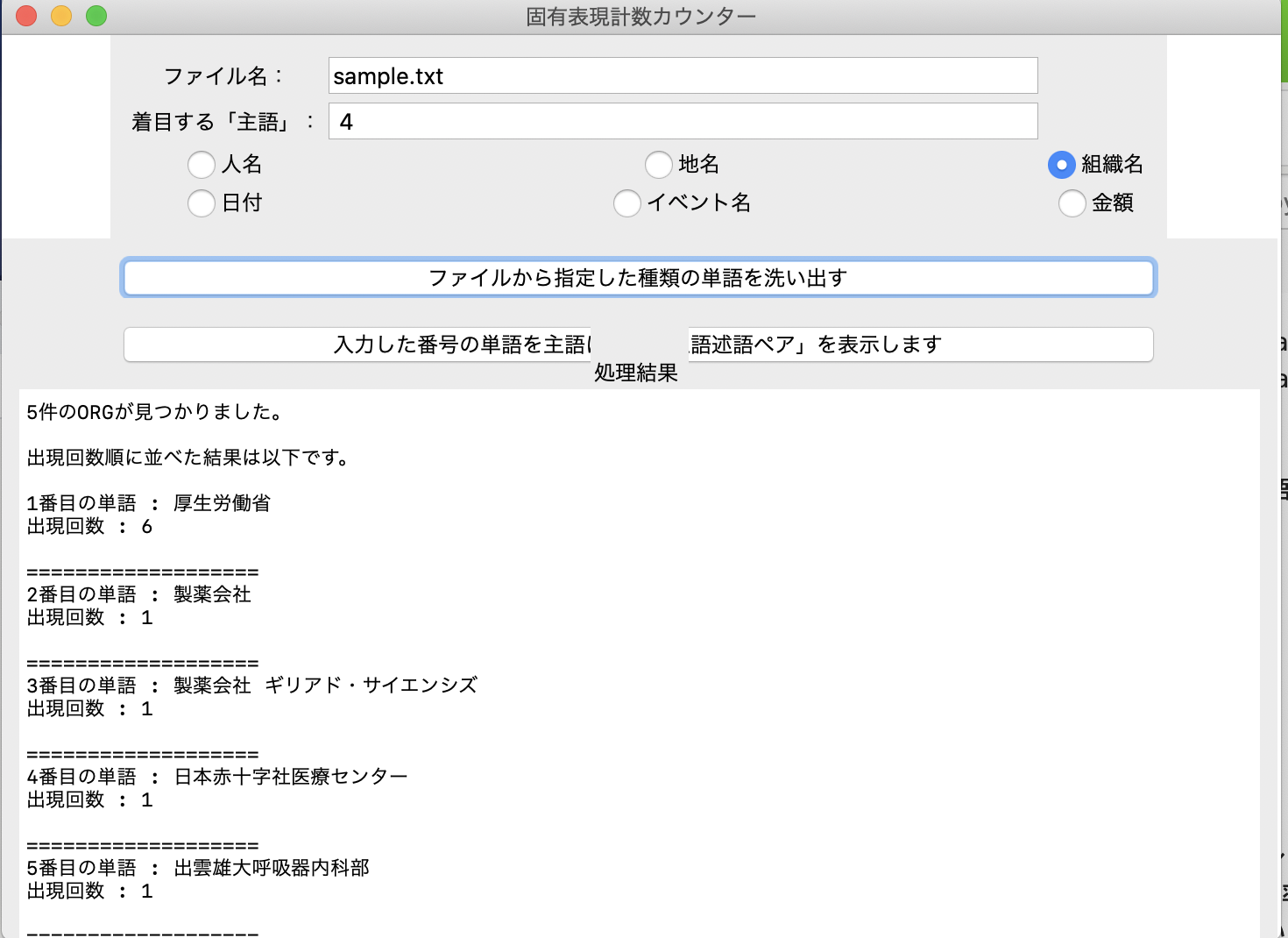Viewport: 1288px width, 938px height.
Task: Click the ファイルから指定した種類の単語を洗い出す button
Action: tap(639, 278)
